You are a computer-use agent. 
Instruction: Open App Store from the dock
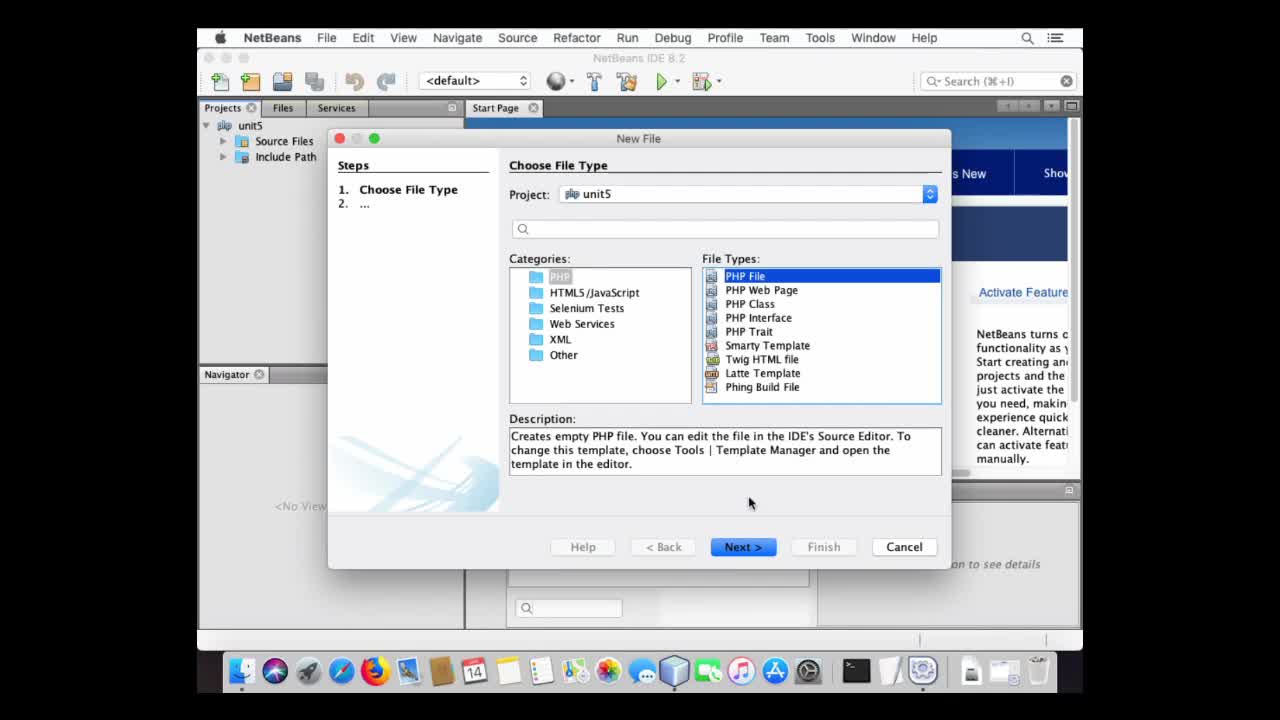click(775, 670)
